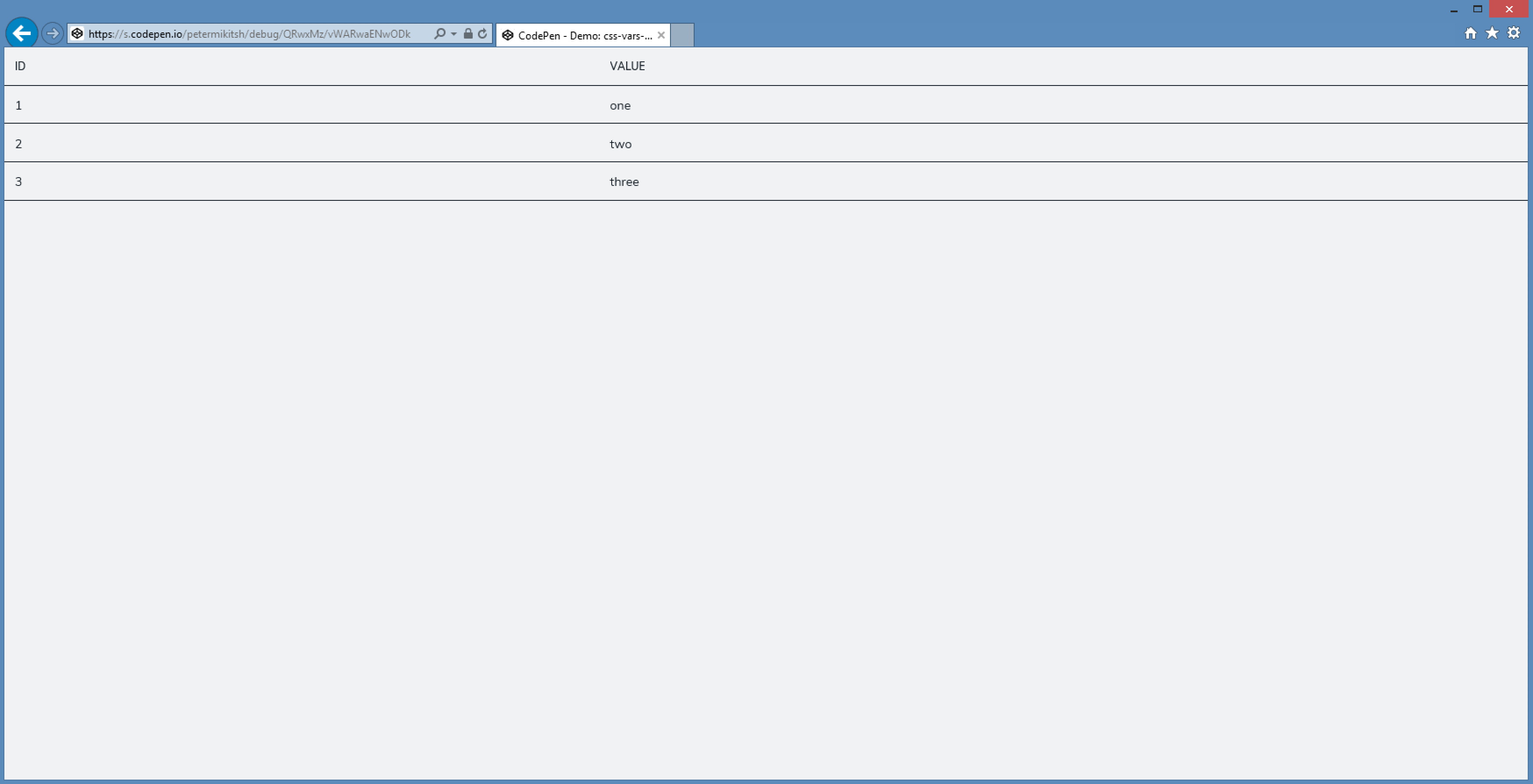Image resolution: width=1533 pixels, height=784 pixels.
Task: Click the CodePen favicon on the tab
Action: click(508, 35)
